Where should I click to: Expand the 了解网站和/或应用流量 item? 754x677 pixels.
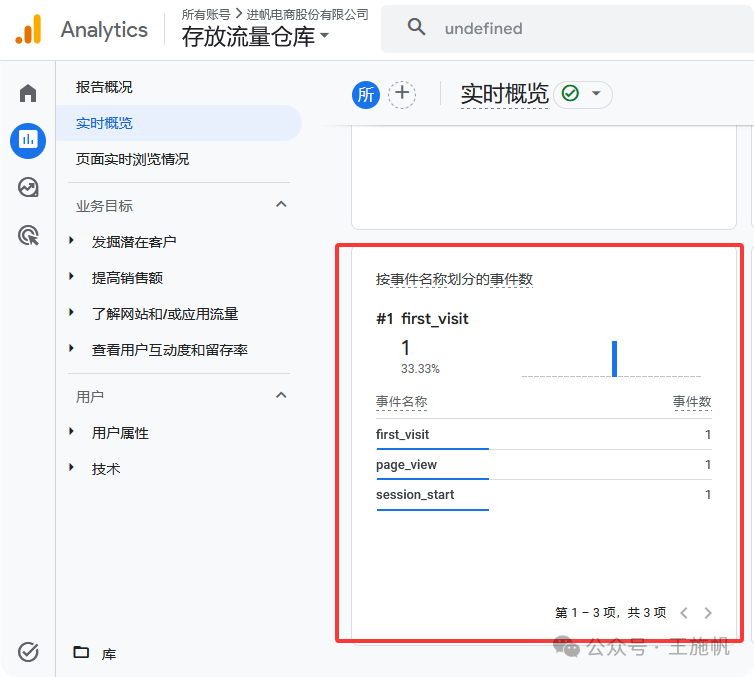71,313
